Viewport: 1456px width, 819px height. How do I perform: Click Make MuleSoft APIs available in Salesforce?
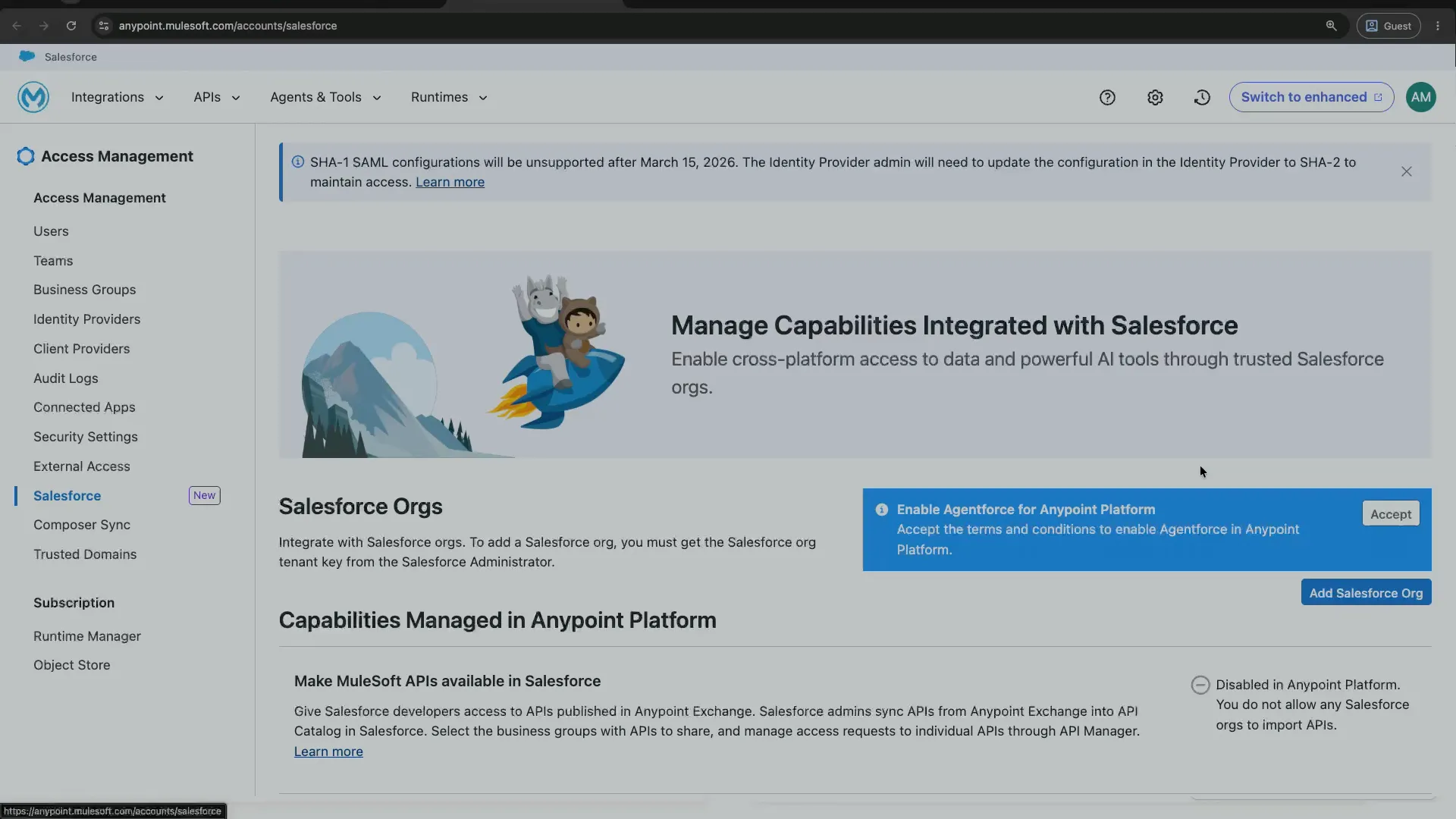pyautogui.click(x=447, y=681)
